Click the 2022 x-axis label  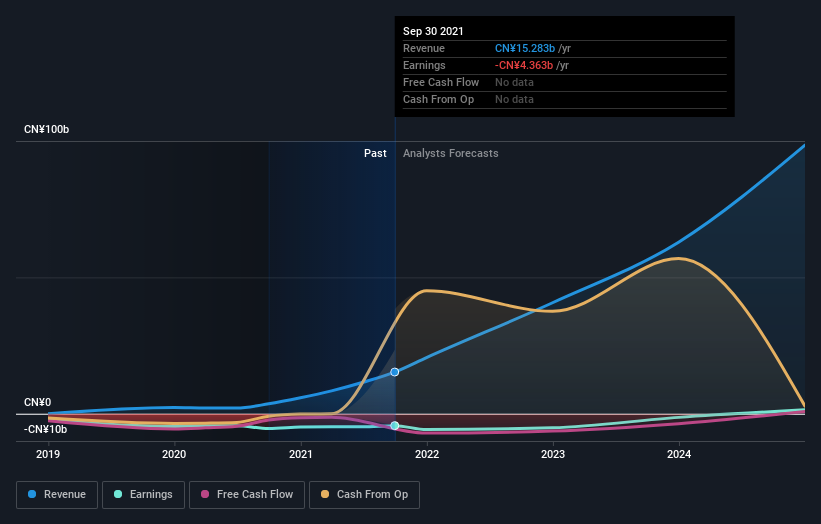pyautogui.click(x=427, y=454)
